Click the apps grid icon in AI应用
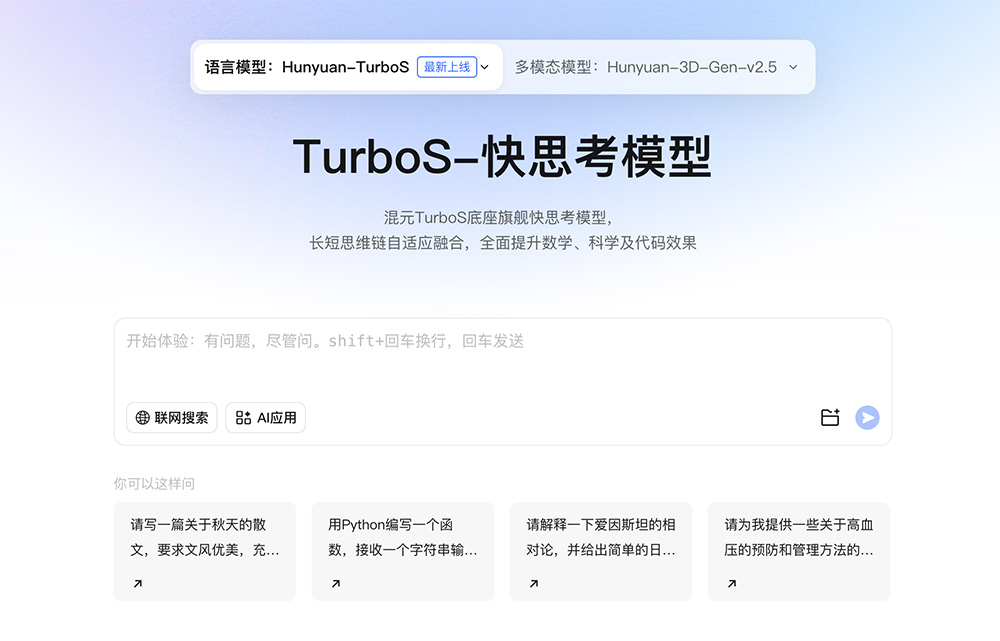 click(243, 418)
